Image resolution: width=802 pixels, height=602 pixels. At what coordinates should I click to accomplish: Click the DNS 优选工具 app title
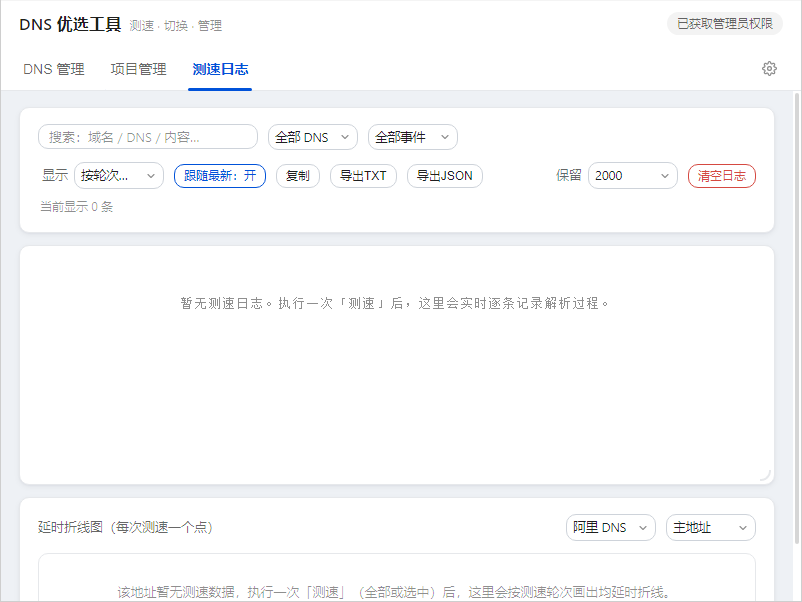point(70,24)
